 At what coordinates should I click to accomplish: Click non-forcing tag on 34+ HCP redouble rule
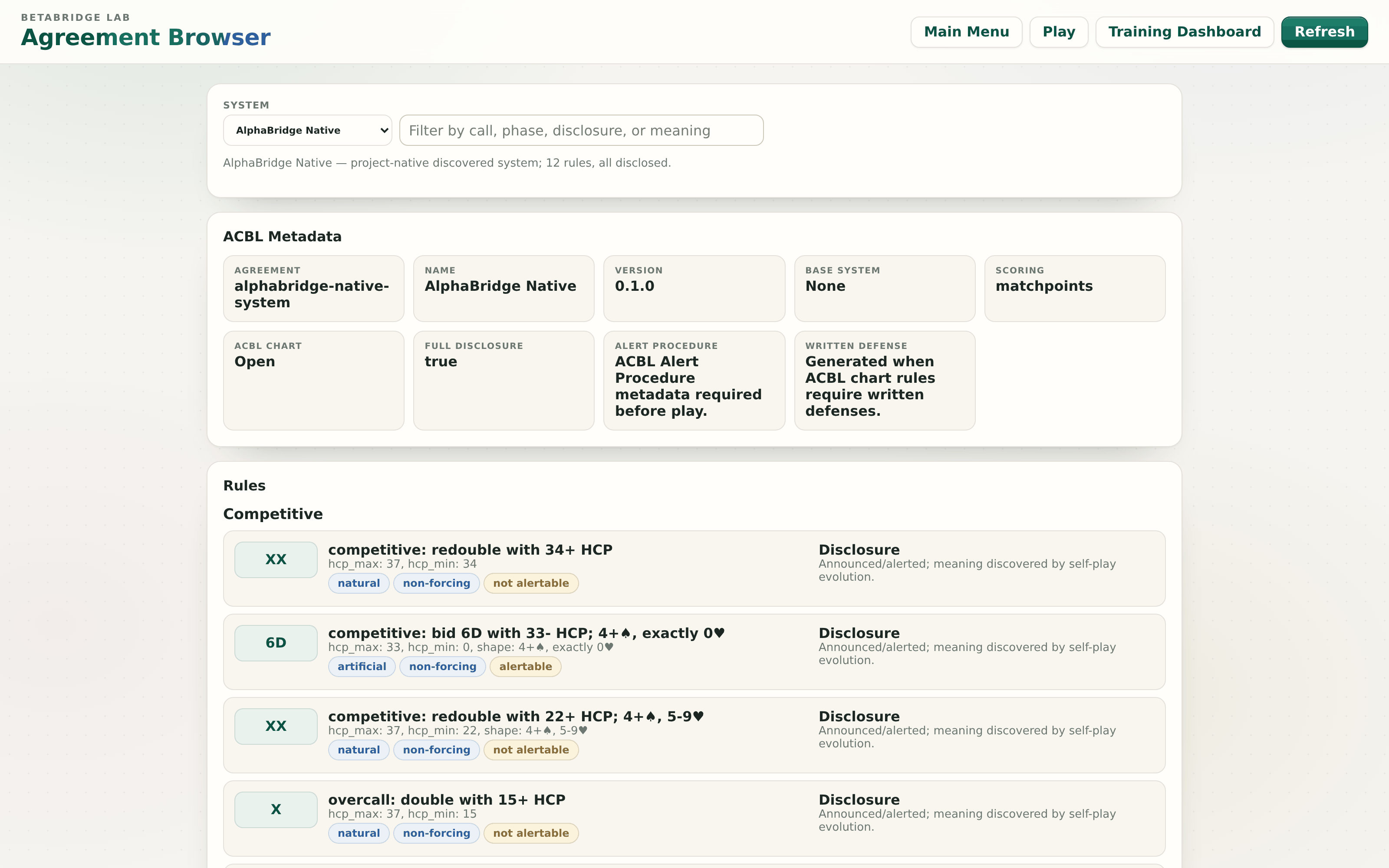(x=436, y=583)
